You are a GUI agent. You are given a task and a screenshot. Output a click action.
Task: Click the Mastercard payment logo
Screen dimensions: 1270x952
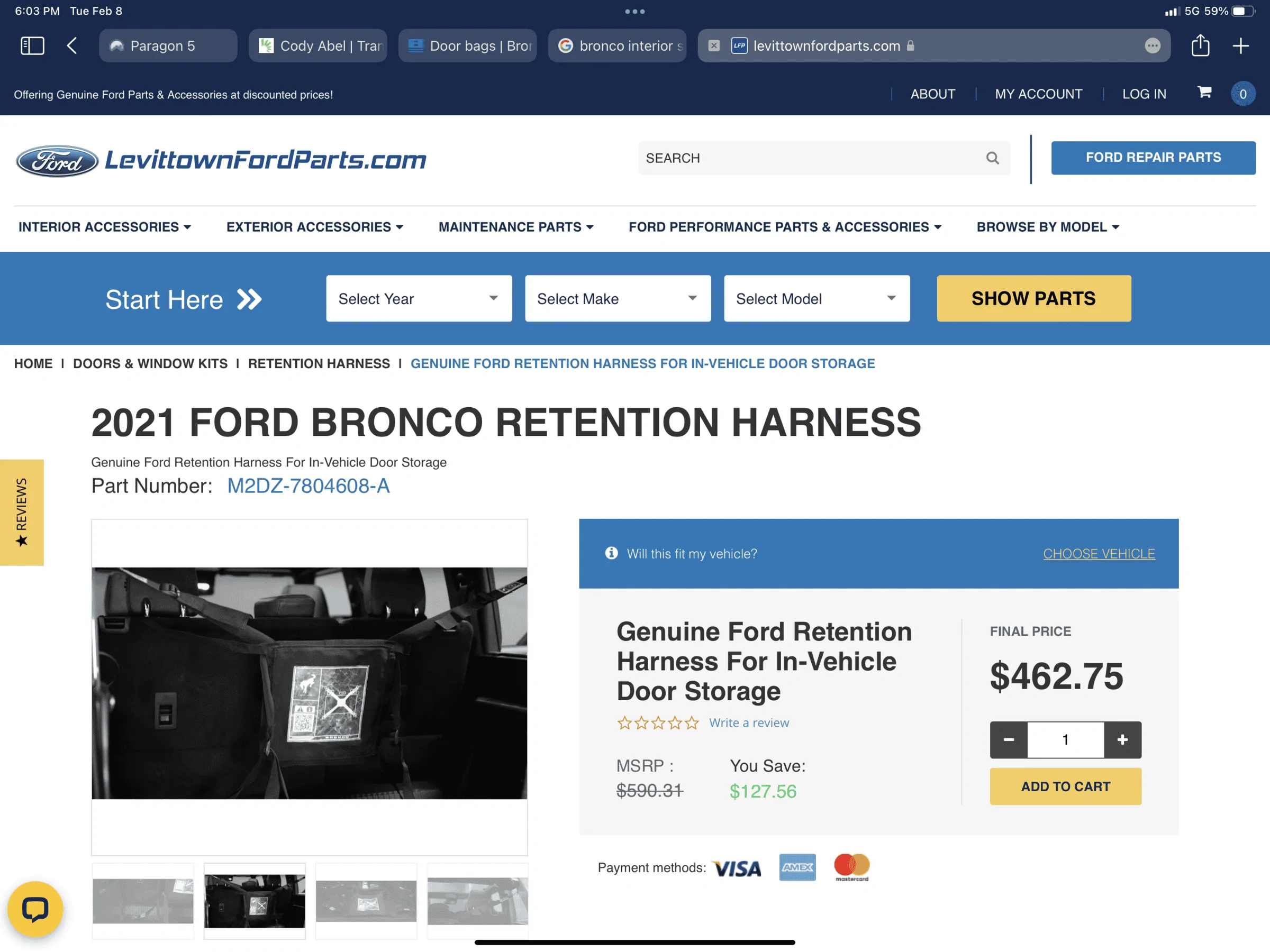852,867
